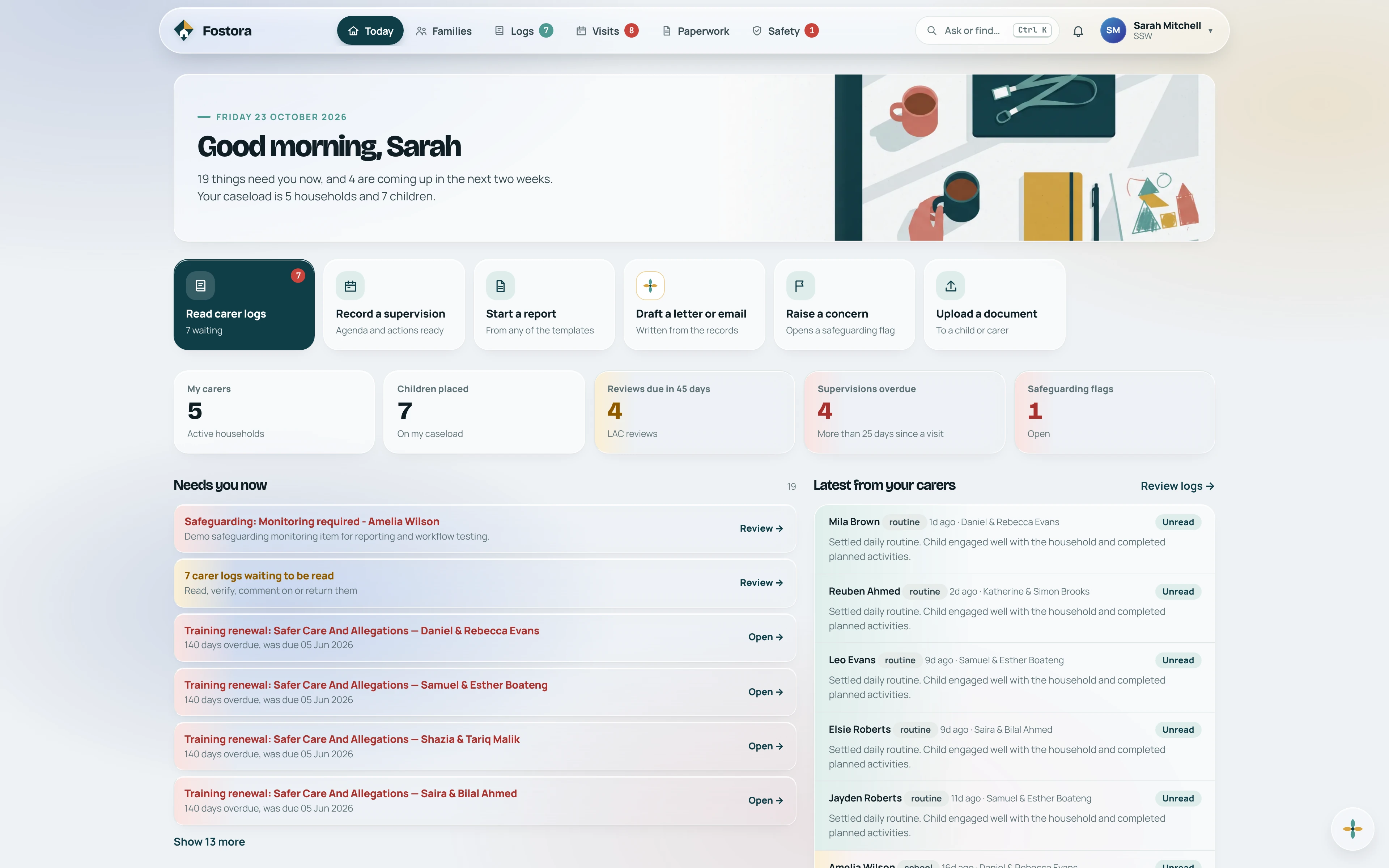Open the Supervisions overdue stat card

tap(904, 412)
